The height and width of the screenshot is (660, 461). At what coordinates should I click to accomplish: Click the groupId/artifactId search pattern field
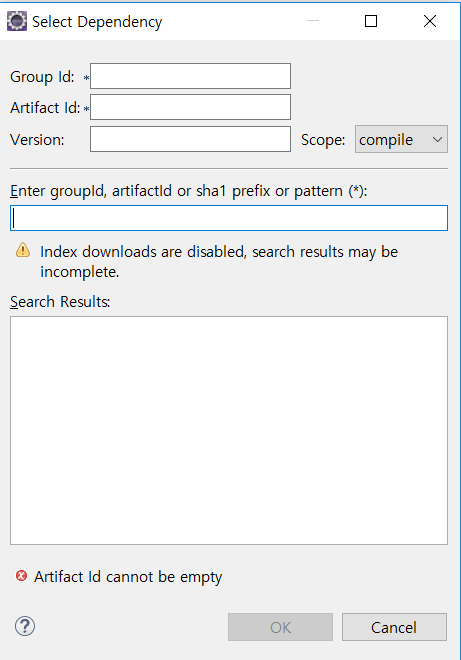coord(229,218)
